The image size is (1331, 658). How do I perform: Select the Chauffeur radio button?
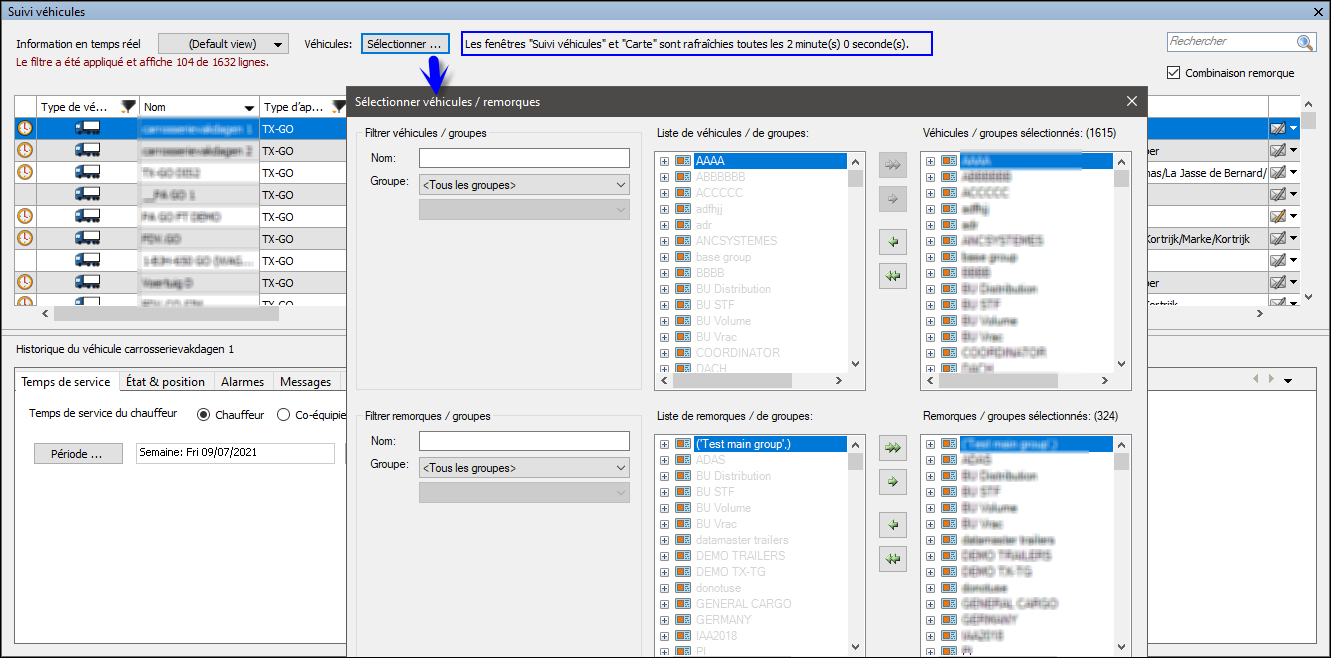tap(204, 414)
